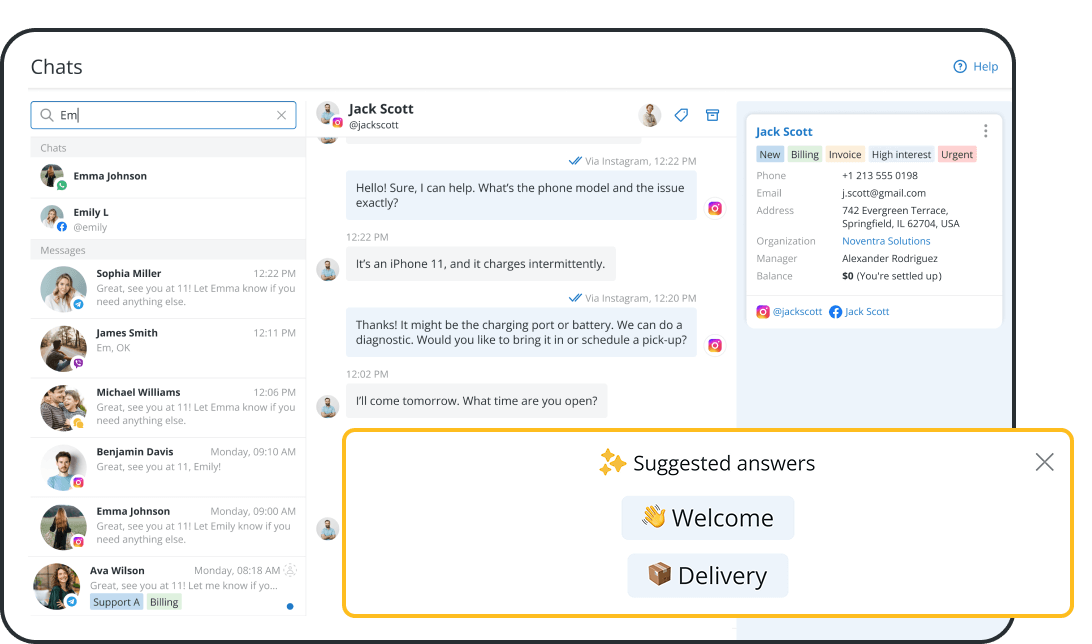Archive the Jack Scott conversation
Screen dimensions: 1092x644
pos(712,115)
